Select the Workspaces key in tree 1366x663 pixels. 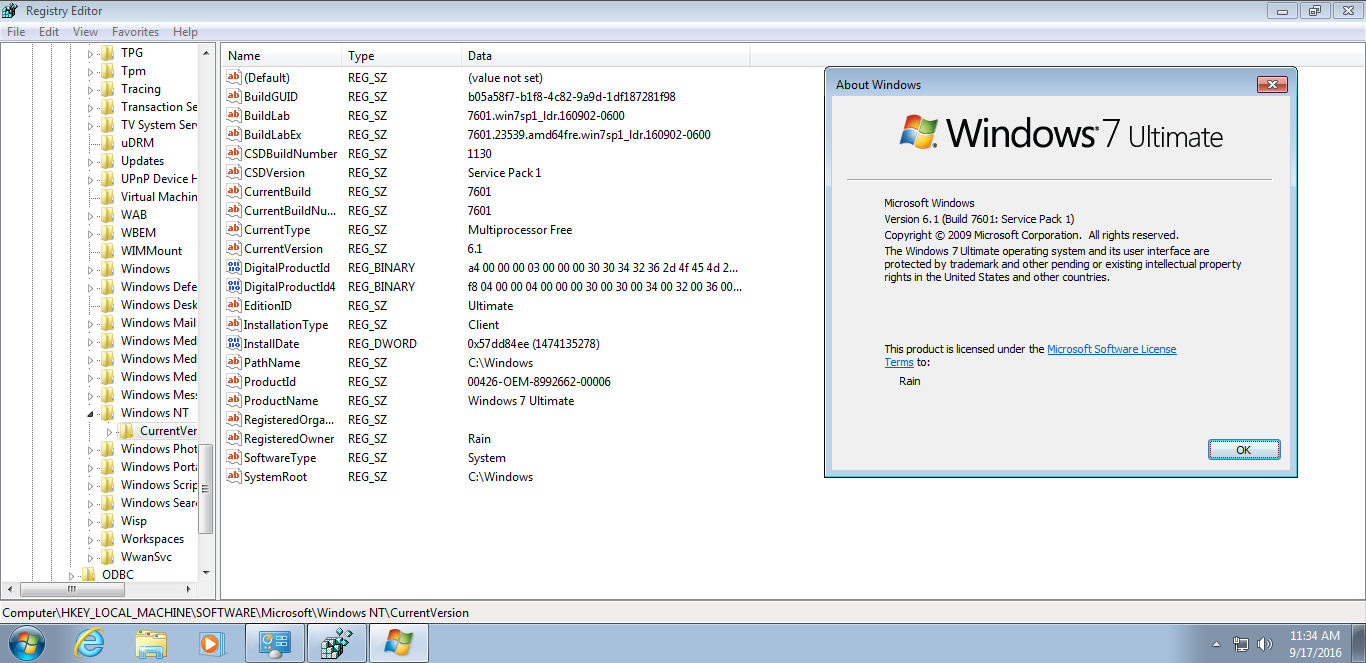[152, 539]
